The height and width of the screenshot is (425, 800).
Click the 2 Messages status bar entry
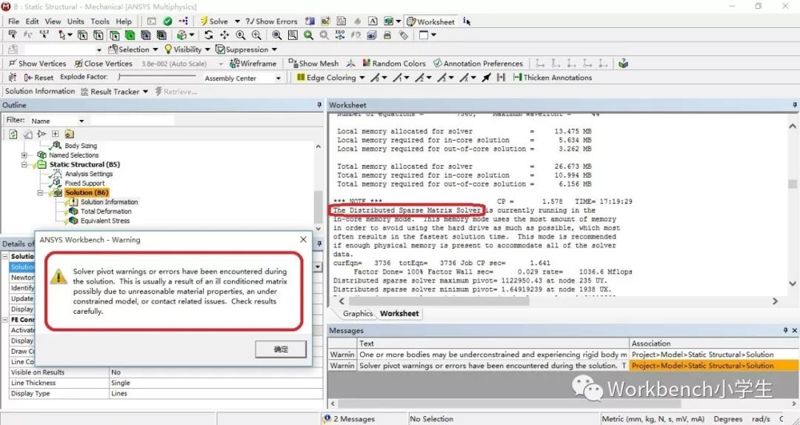[x=350, y=419]
